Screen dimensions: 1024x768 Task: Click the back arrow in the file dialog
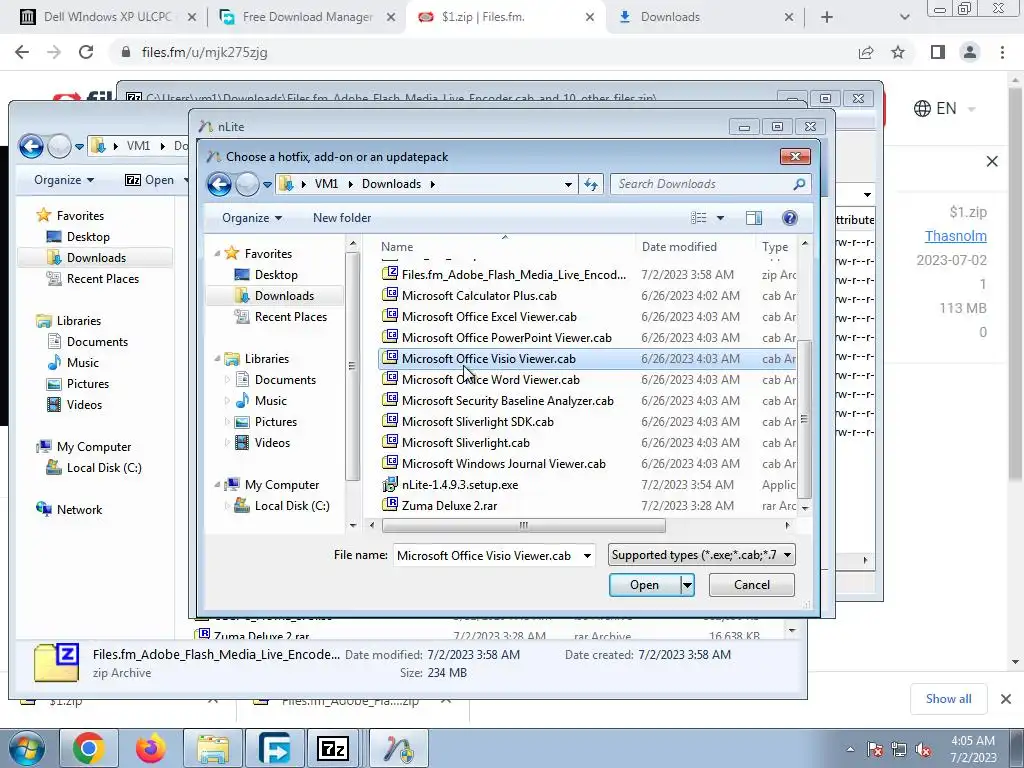219,185
